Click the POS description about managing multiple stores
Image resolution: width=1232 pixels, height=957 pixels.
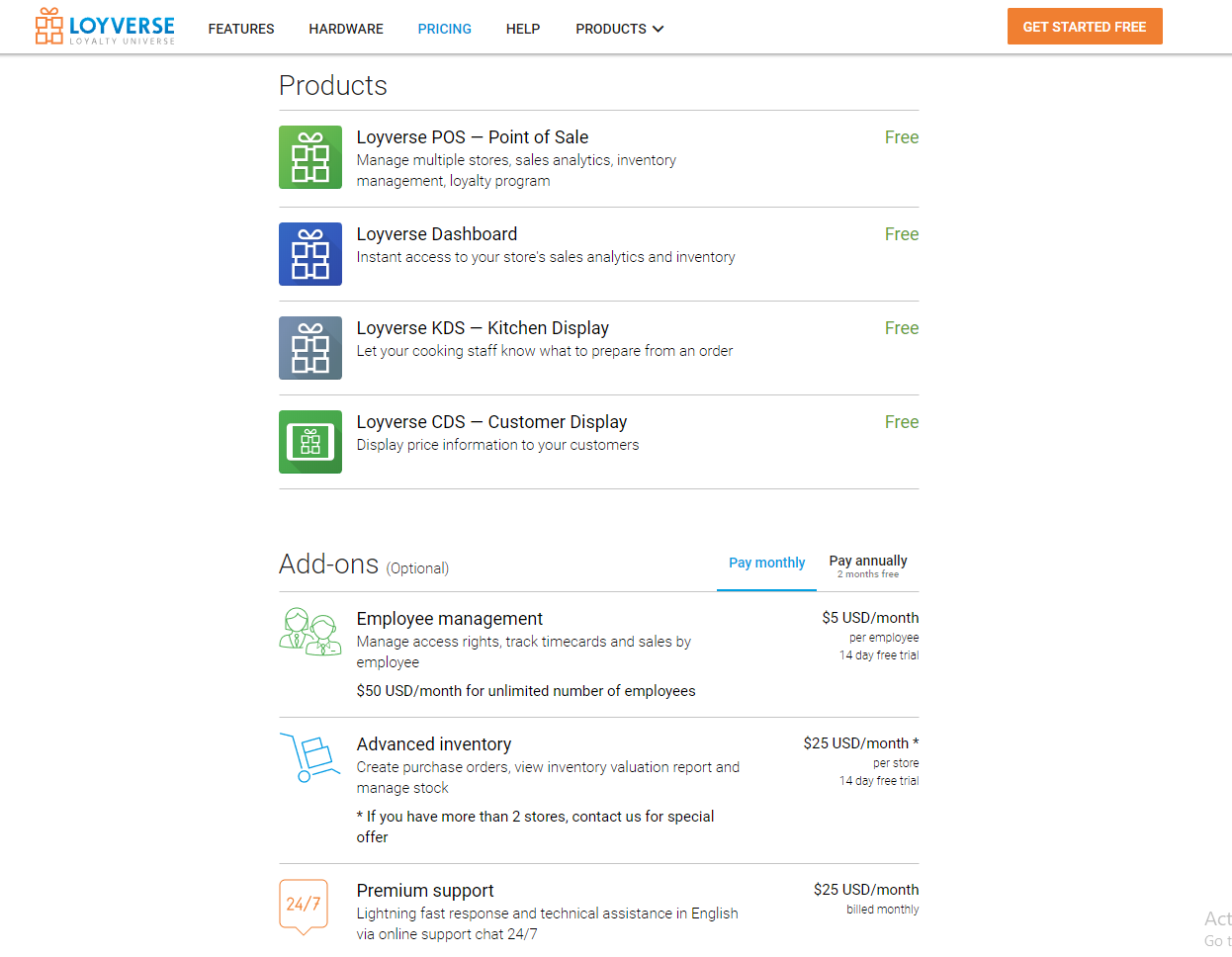pyautogui.click(x=516, y=170)
